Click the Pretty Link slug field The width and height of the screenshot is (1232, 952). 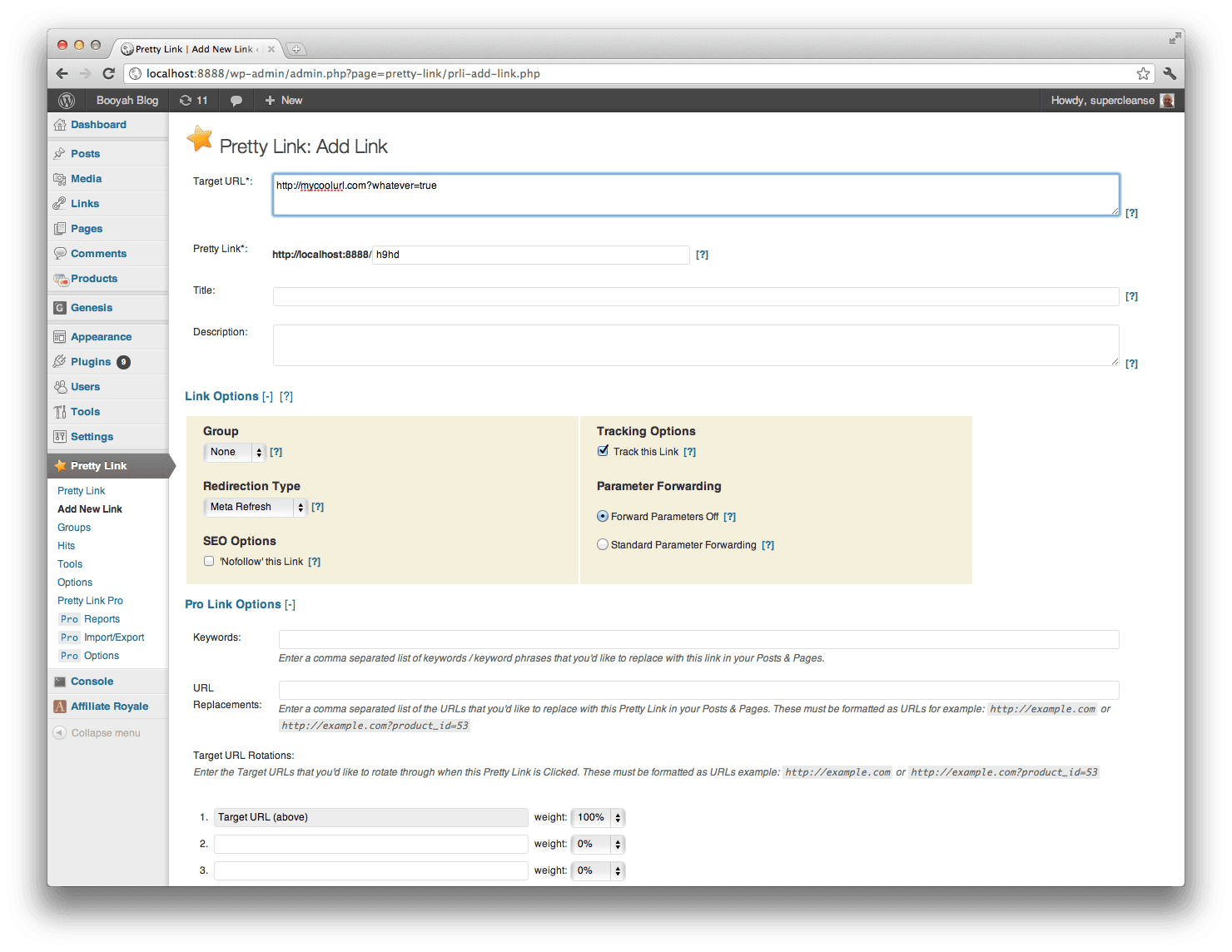530,255
